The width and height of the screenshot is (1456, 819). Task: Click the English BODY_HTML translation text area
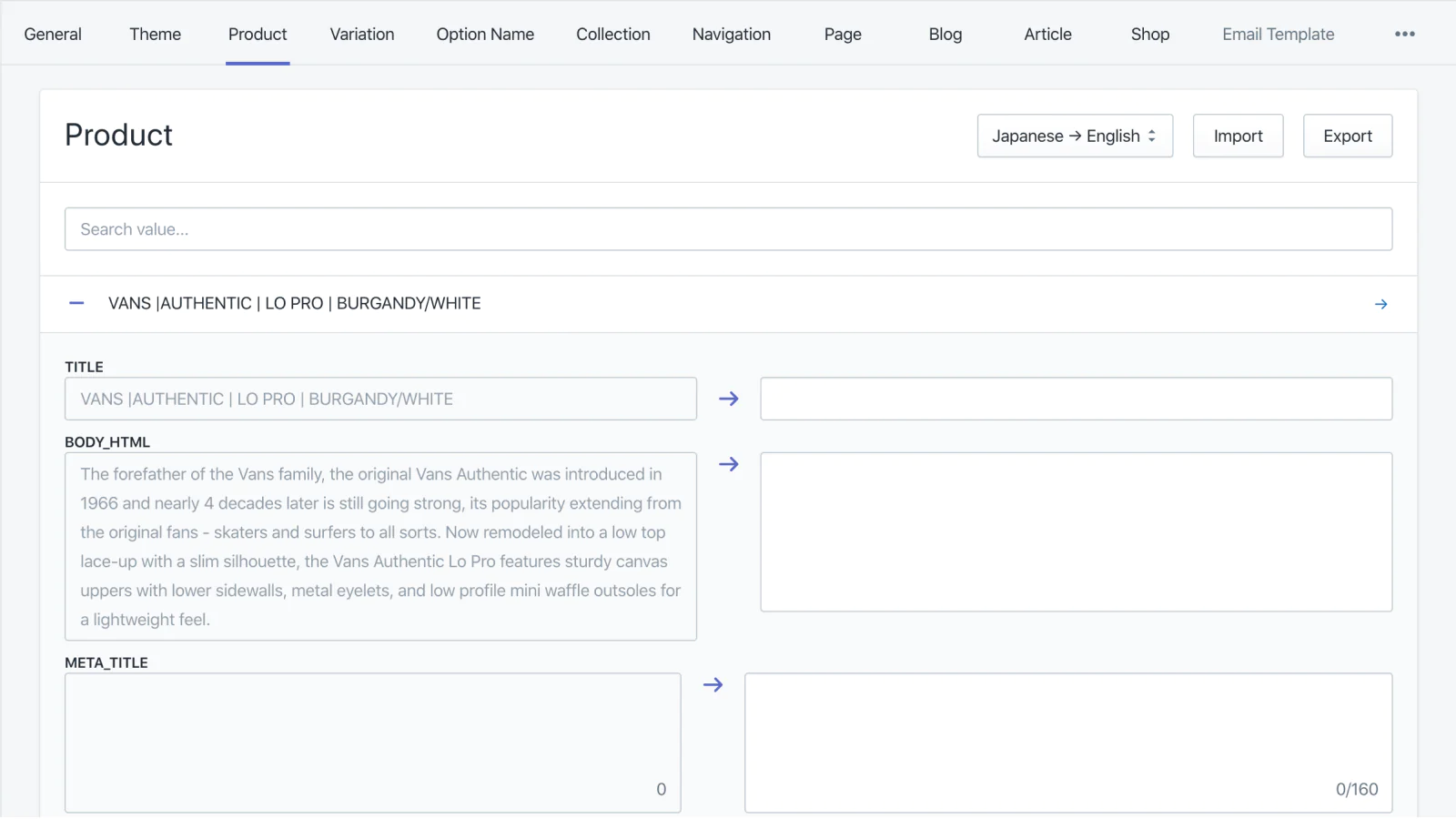1076,532
